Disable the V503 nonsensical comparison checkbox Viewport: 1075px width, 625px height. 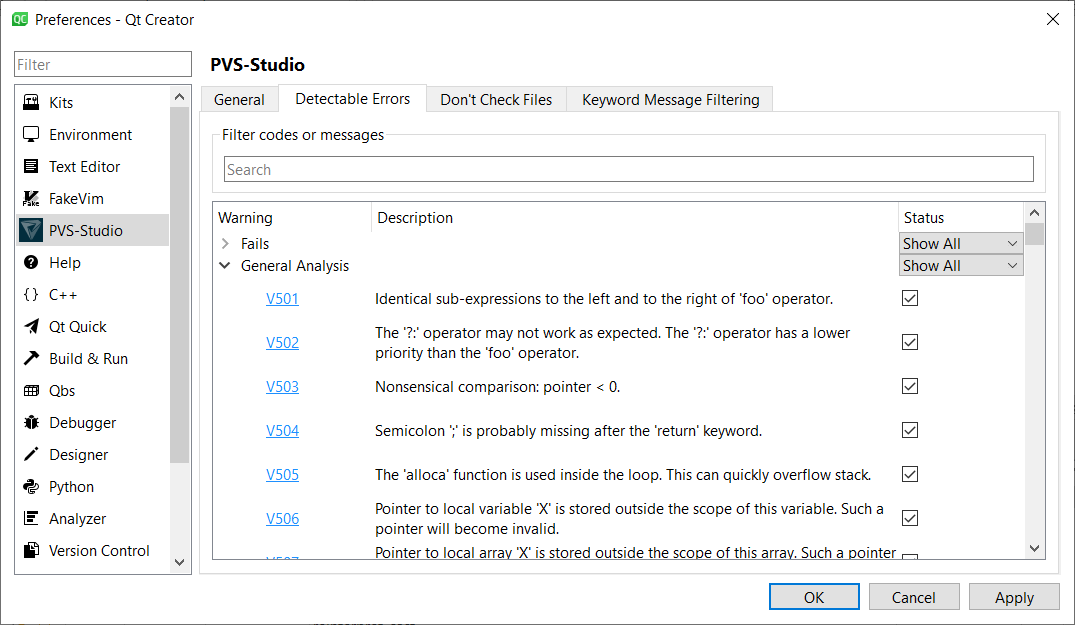point(910,386)
